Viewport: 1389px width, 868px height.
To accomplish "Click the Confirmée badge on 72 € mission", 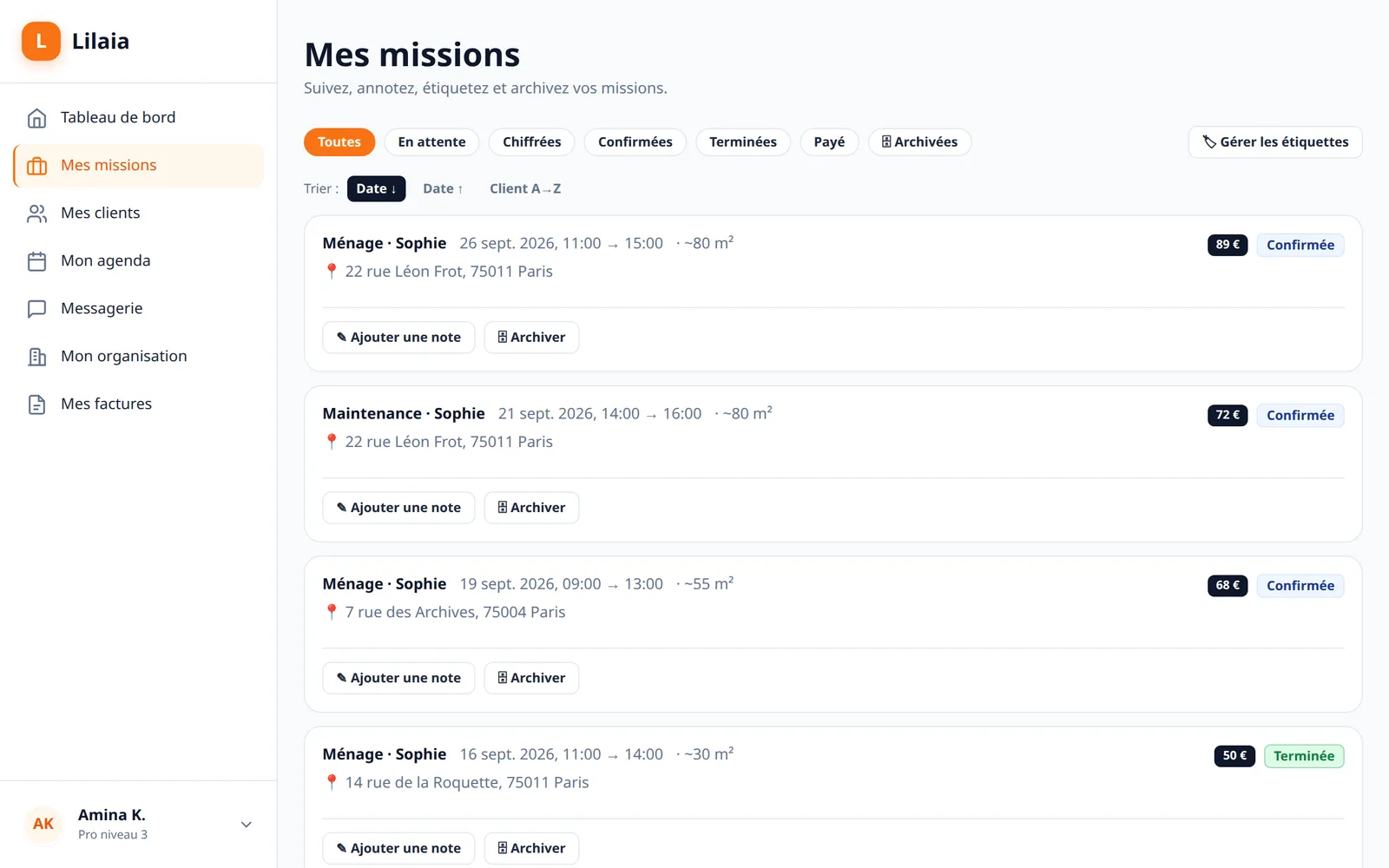I will click(x=1300, y=416).
